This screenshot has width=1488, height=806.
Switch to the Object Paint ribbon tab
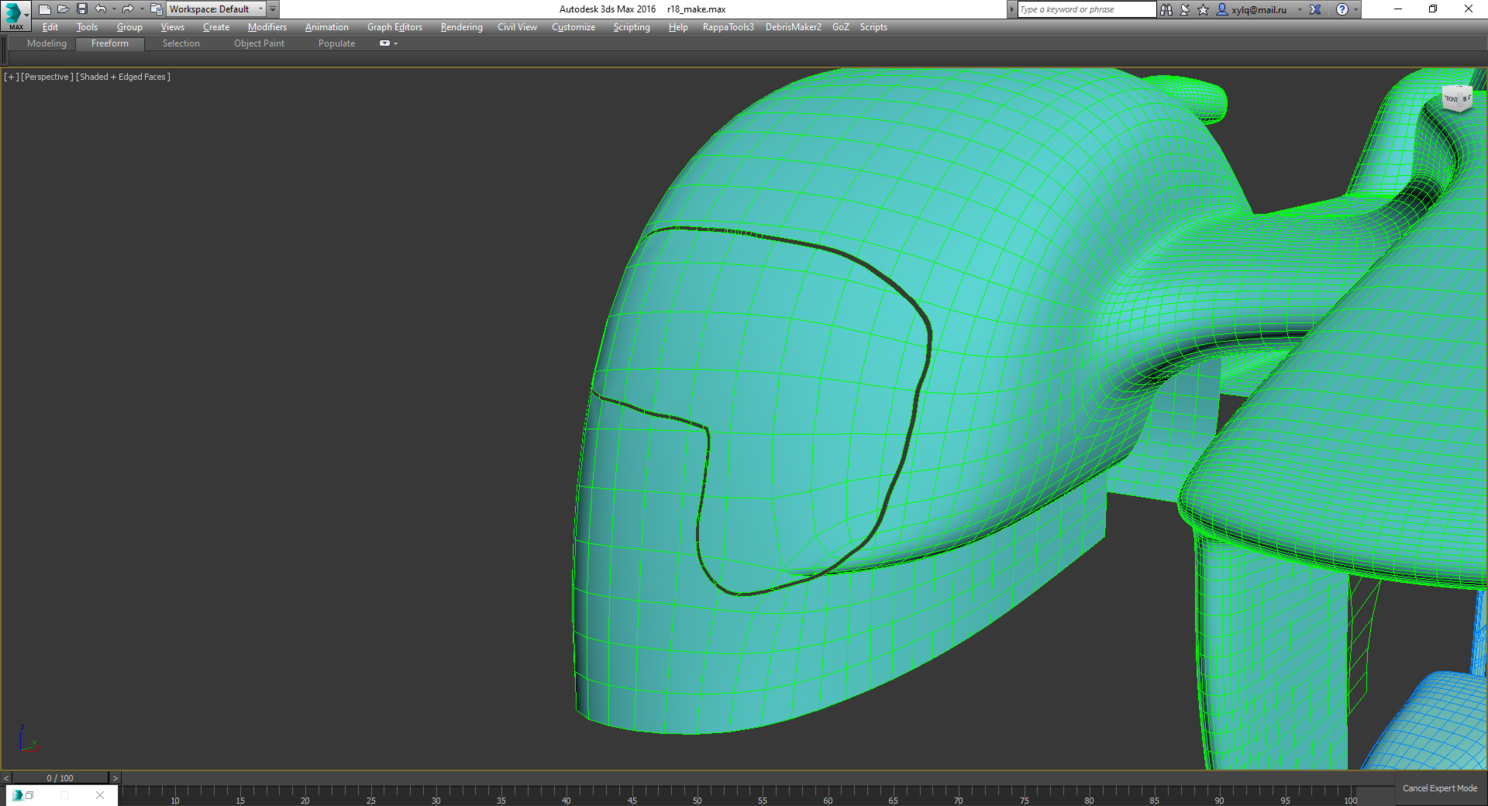point(259,43)
